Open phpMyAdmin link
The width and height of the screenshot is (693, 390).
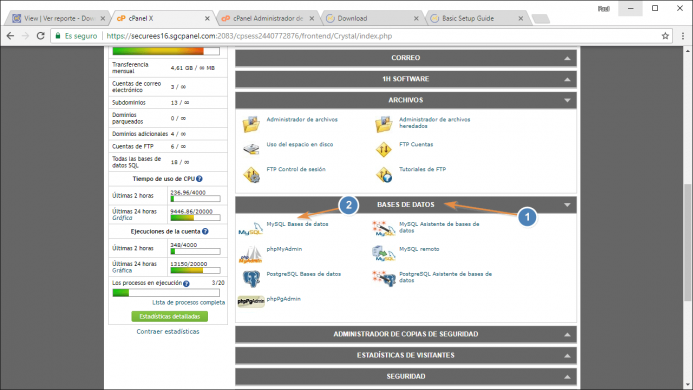click(284, 249)
